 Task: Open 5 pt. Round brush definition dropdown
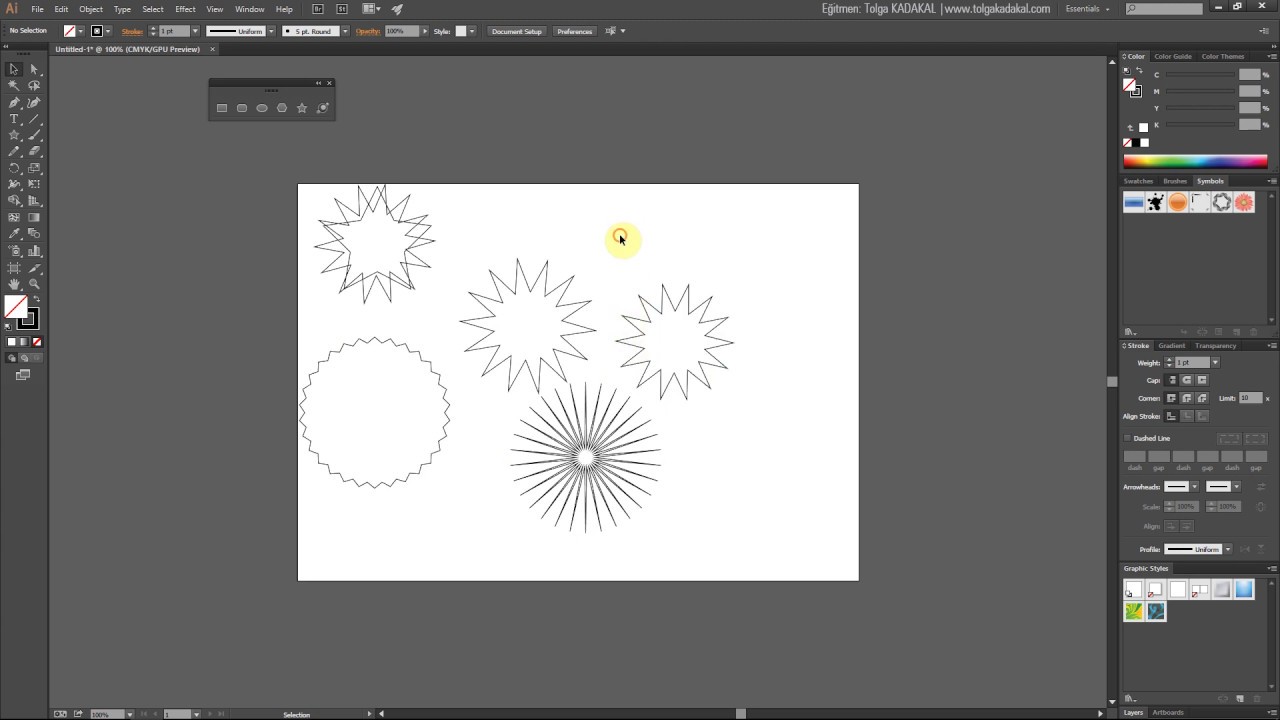tap(345, 31)
